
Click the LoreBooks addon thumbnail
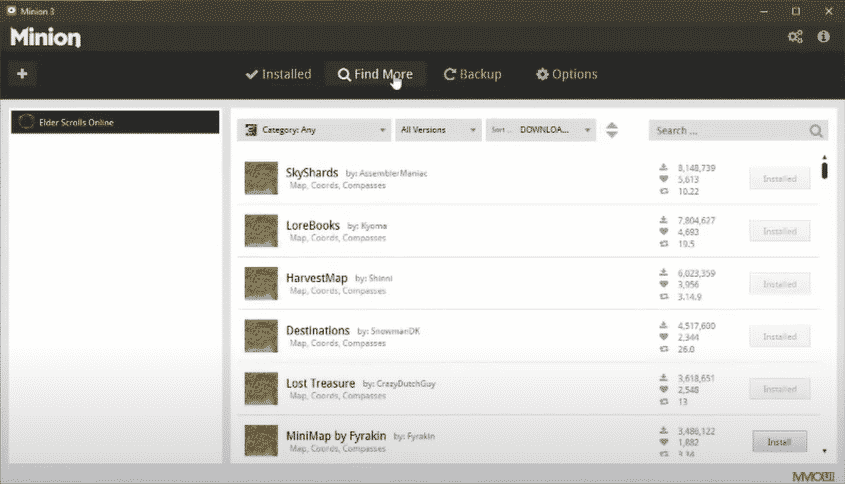[x=261, y=231]
